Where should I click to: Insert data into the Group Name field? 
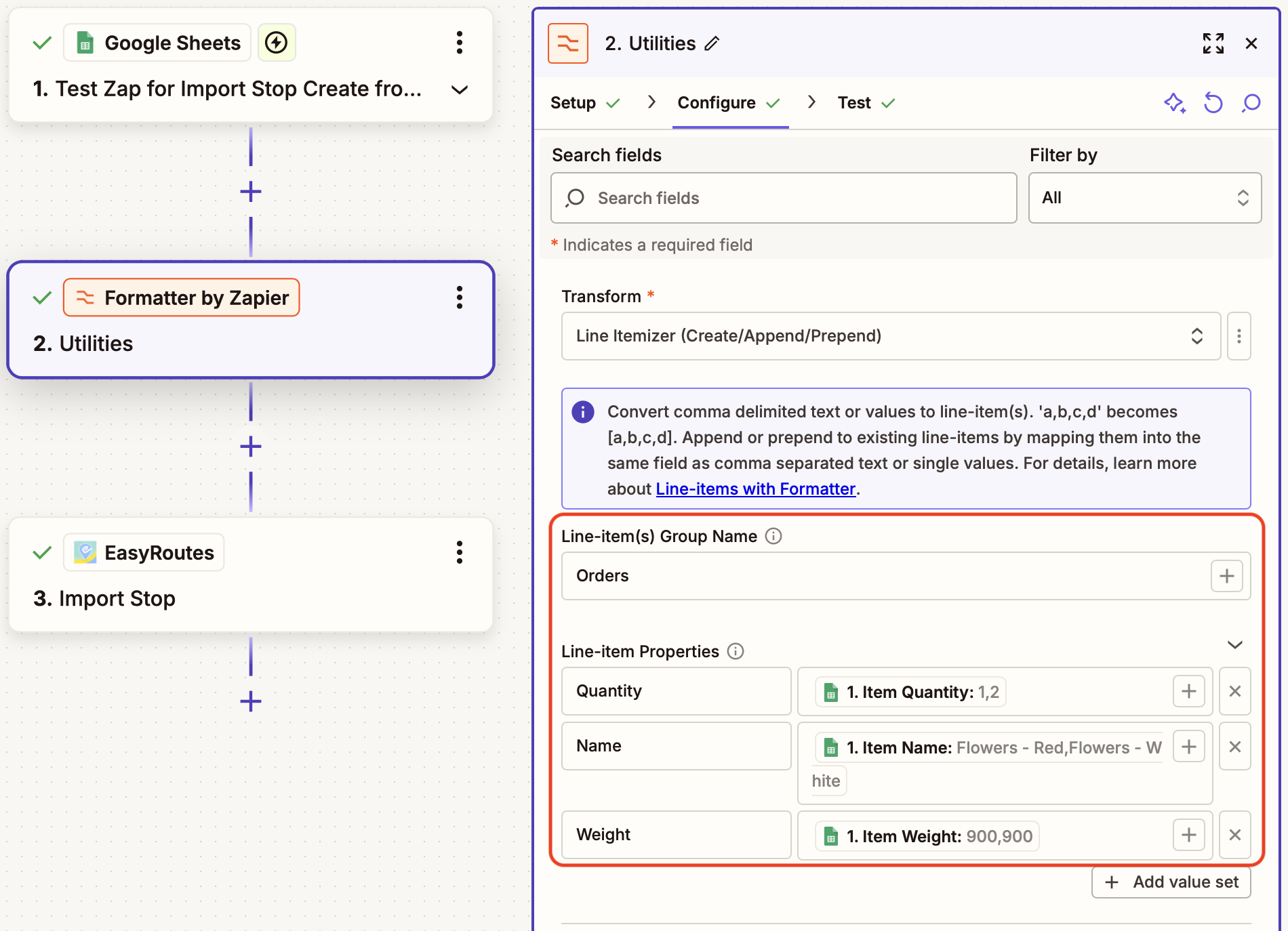(x=1227, y=576)
